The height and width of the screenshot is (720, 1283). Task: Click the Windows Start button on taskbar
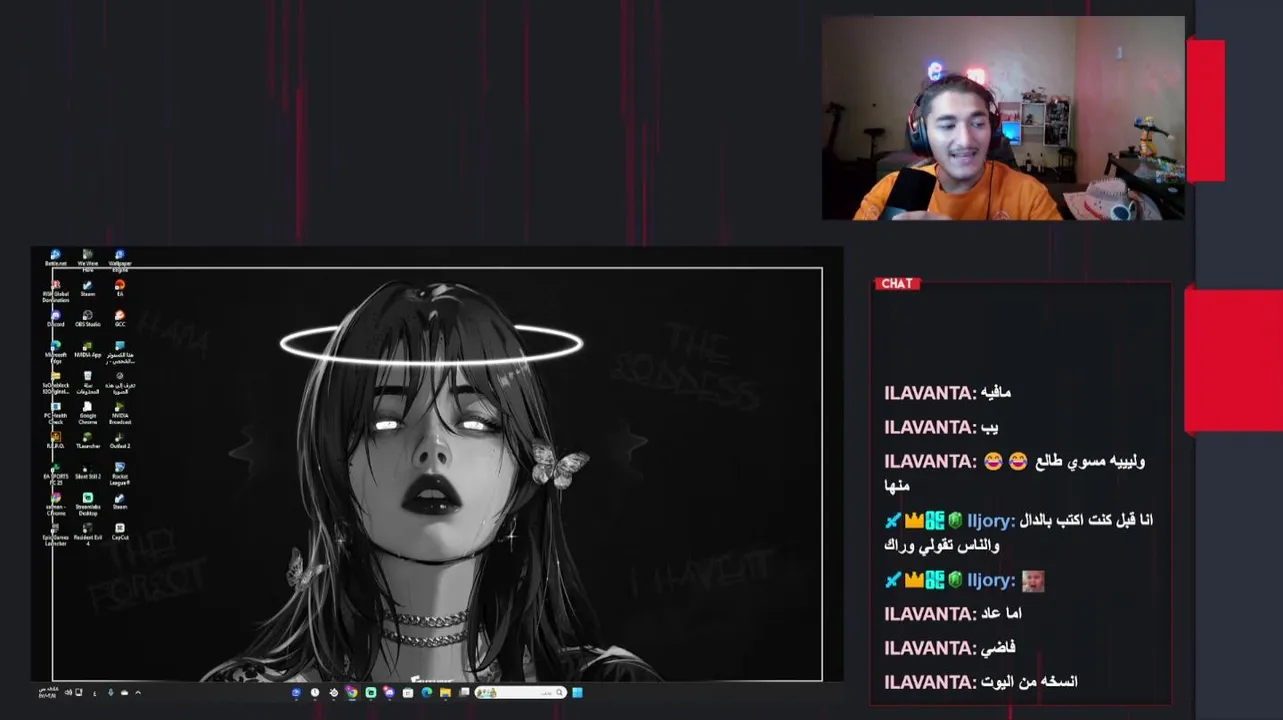(x=577, y=692)
